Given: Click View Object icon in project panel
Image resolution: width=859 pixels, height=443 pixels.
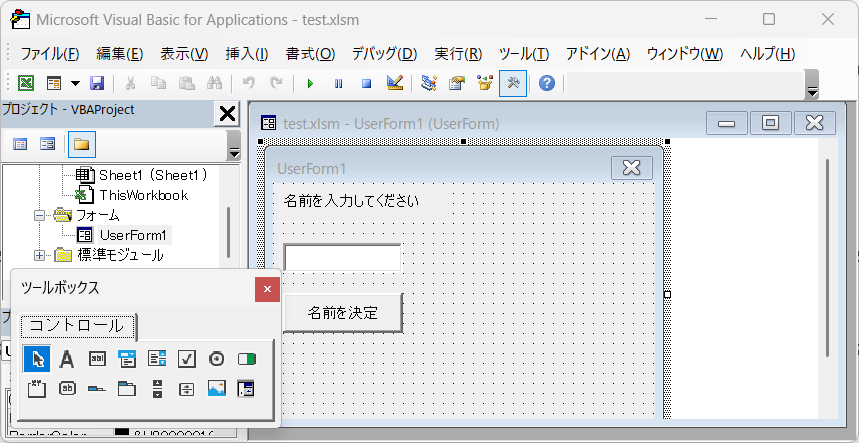Looking at the screenshot, I should (x=48, y=145).
